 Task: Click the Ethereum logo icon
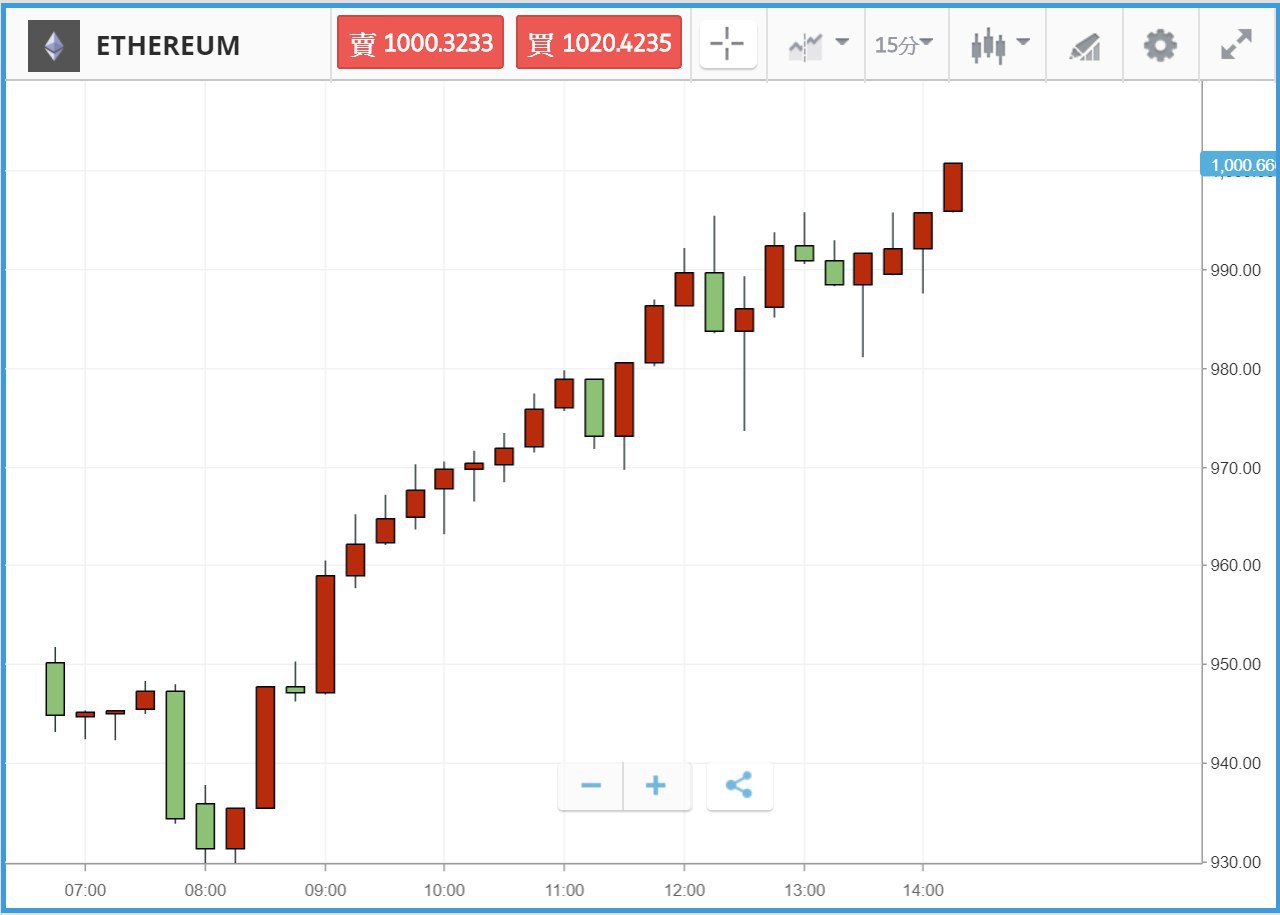(x=54, y=46)
